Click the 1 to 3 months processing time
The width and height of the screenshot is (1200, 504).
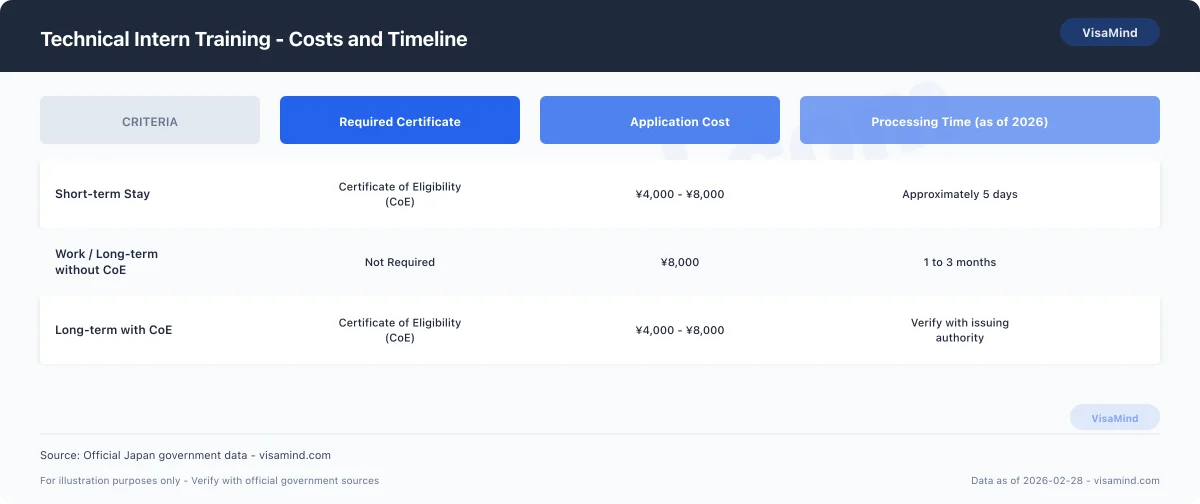[x=959, y=262]
